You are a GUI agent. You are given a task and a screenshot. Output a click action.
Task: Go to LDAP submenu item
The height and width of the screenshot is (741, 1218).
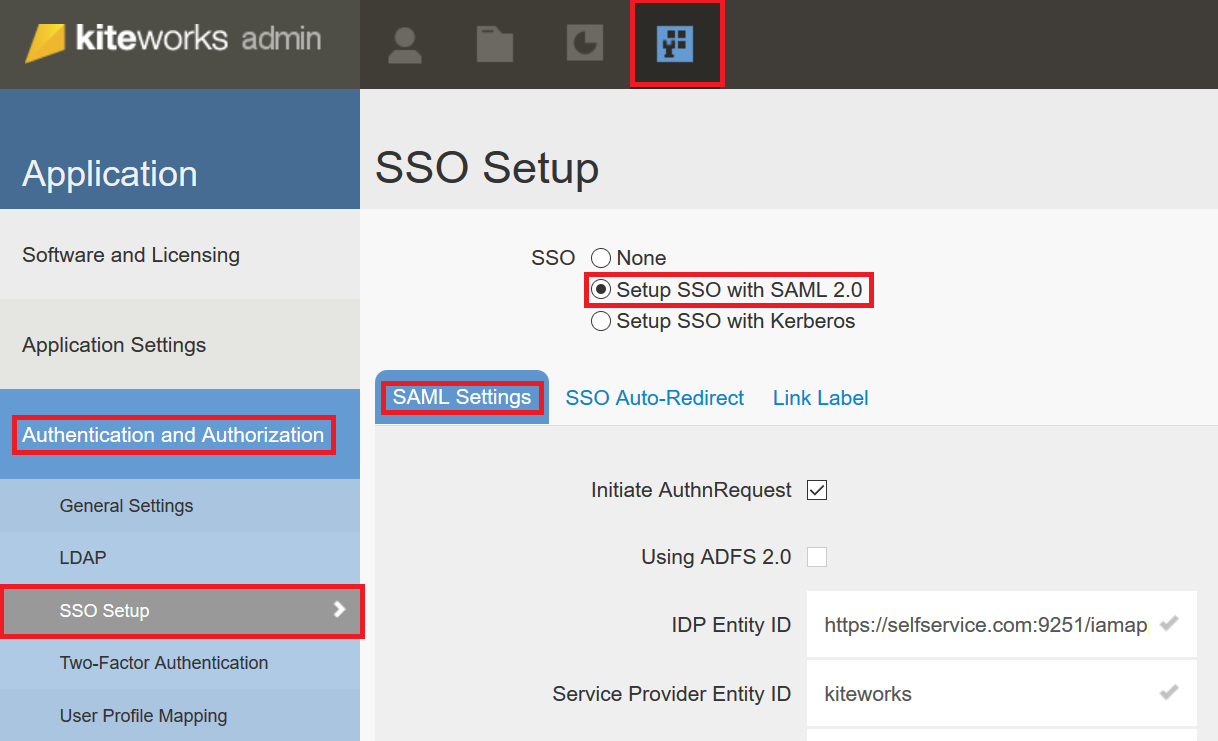(x=180, y=557)
